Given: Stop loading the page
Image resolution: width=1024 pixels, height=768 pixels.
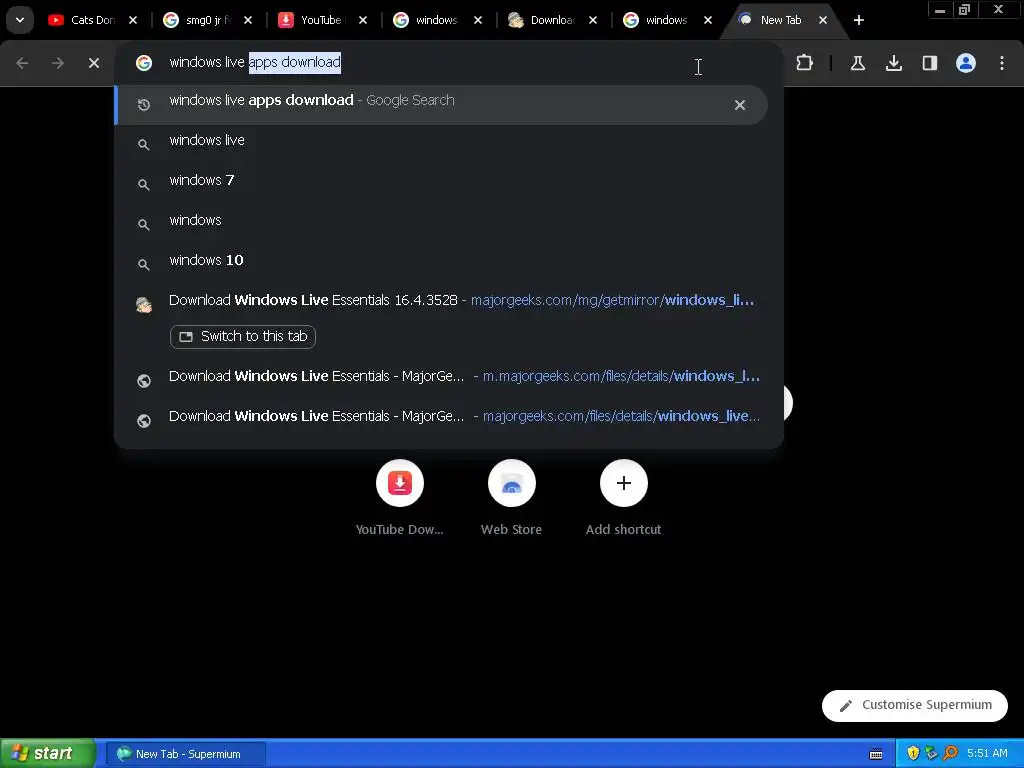Looking at the screenshot, I should [x=94, y=63].
